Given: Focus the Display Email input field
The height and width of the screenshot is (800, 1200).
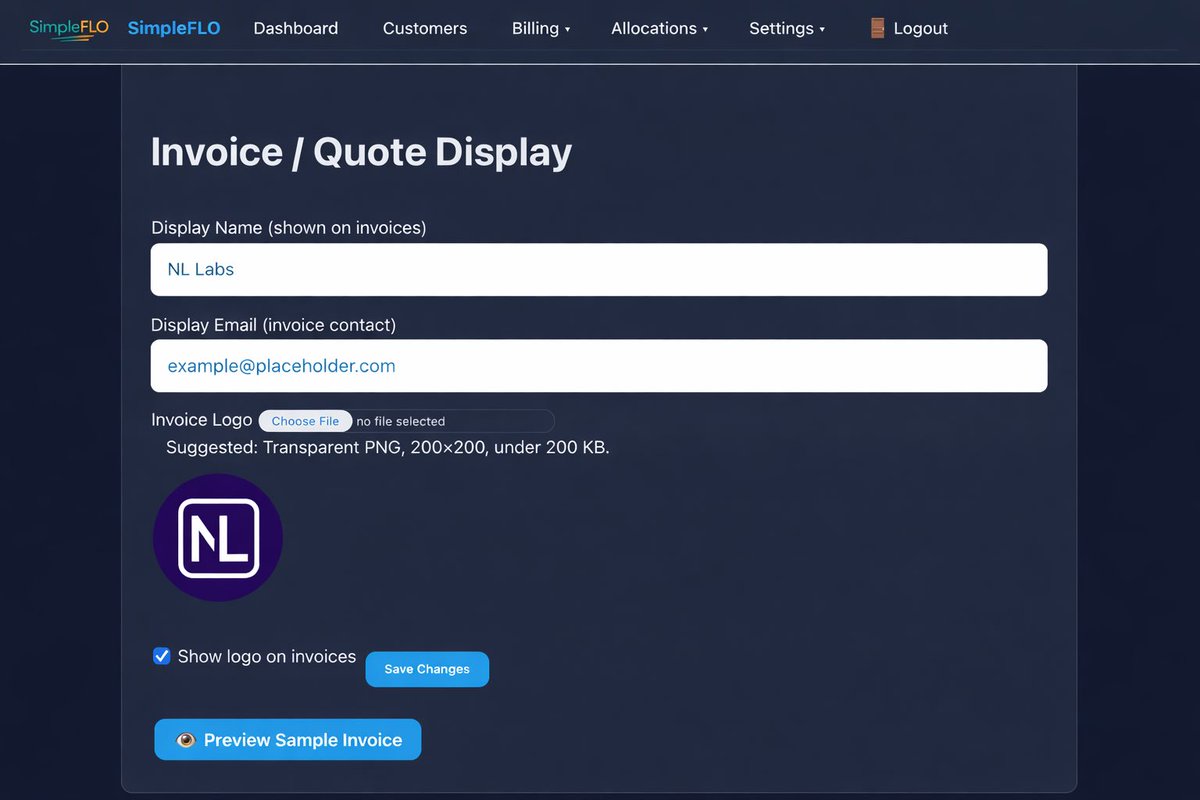Looking at the screenshot, I should pos(599,366).
